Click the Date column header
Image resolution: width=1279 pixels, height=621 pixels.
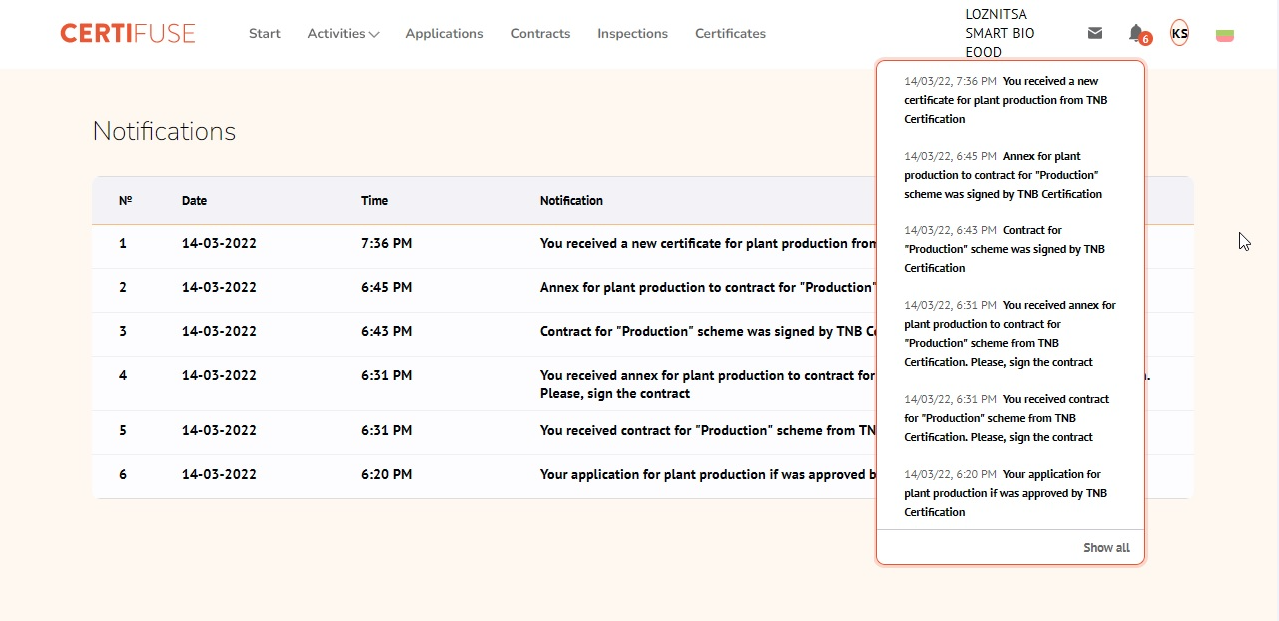pos(194,201)
